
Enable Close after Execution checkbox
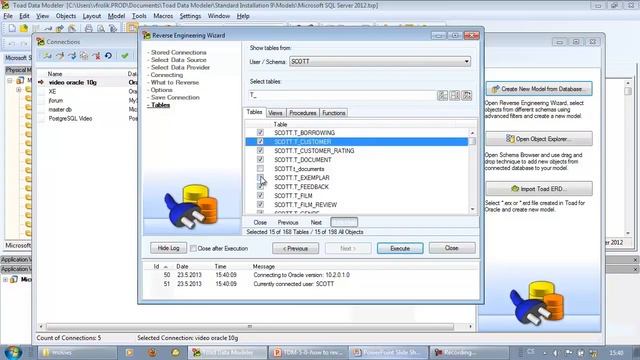193,248
